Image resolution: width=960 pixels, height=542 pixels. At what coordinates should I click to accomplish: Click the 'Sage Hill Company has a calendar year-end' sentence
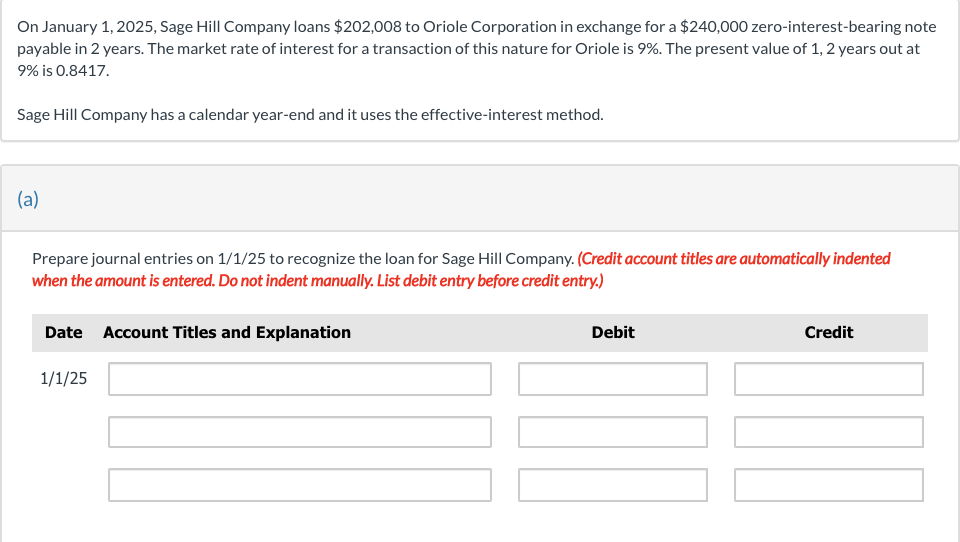310,115
